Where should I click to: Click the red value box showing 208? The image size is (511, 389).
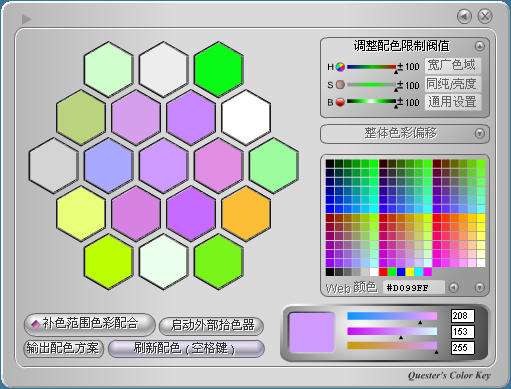pyautogui.click(x=462, y=316)
